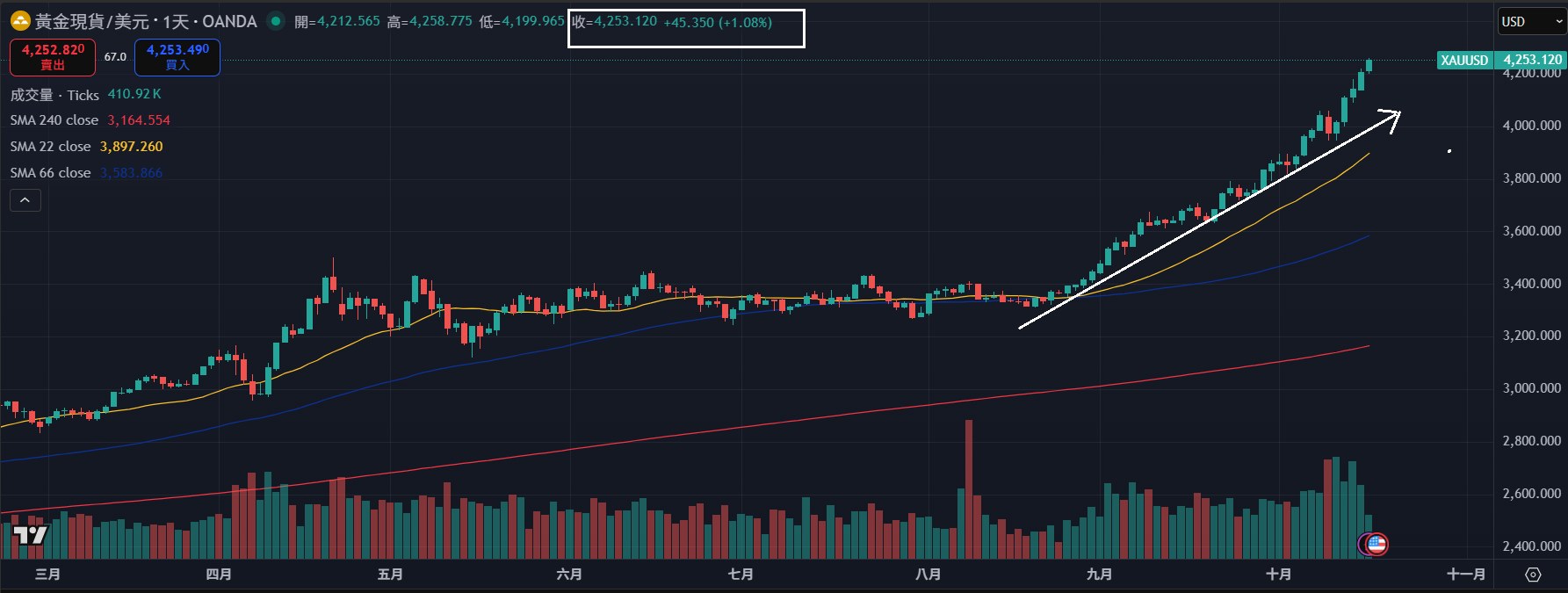Click the 67.0 spread value
The width and height of the screenshot is (1568, 593).
[x=115, y=57]
